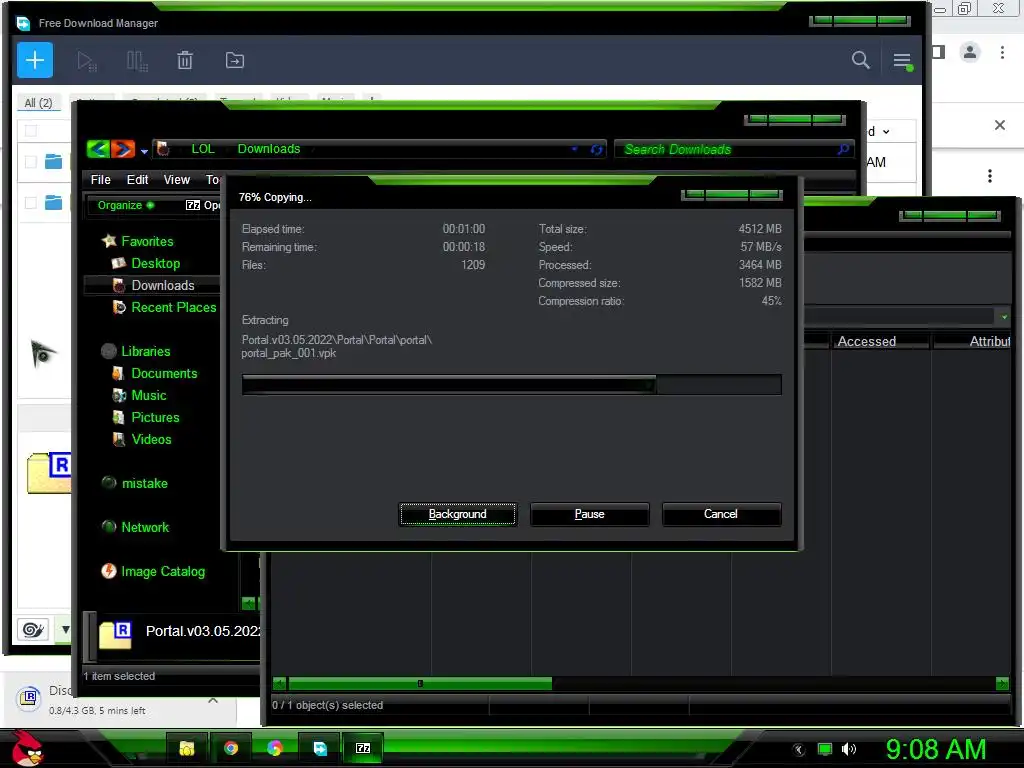Click the 7-Zip scrollbar right arrow

[1002, 684]
